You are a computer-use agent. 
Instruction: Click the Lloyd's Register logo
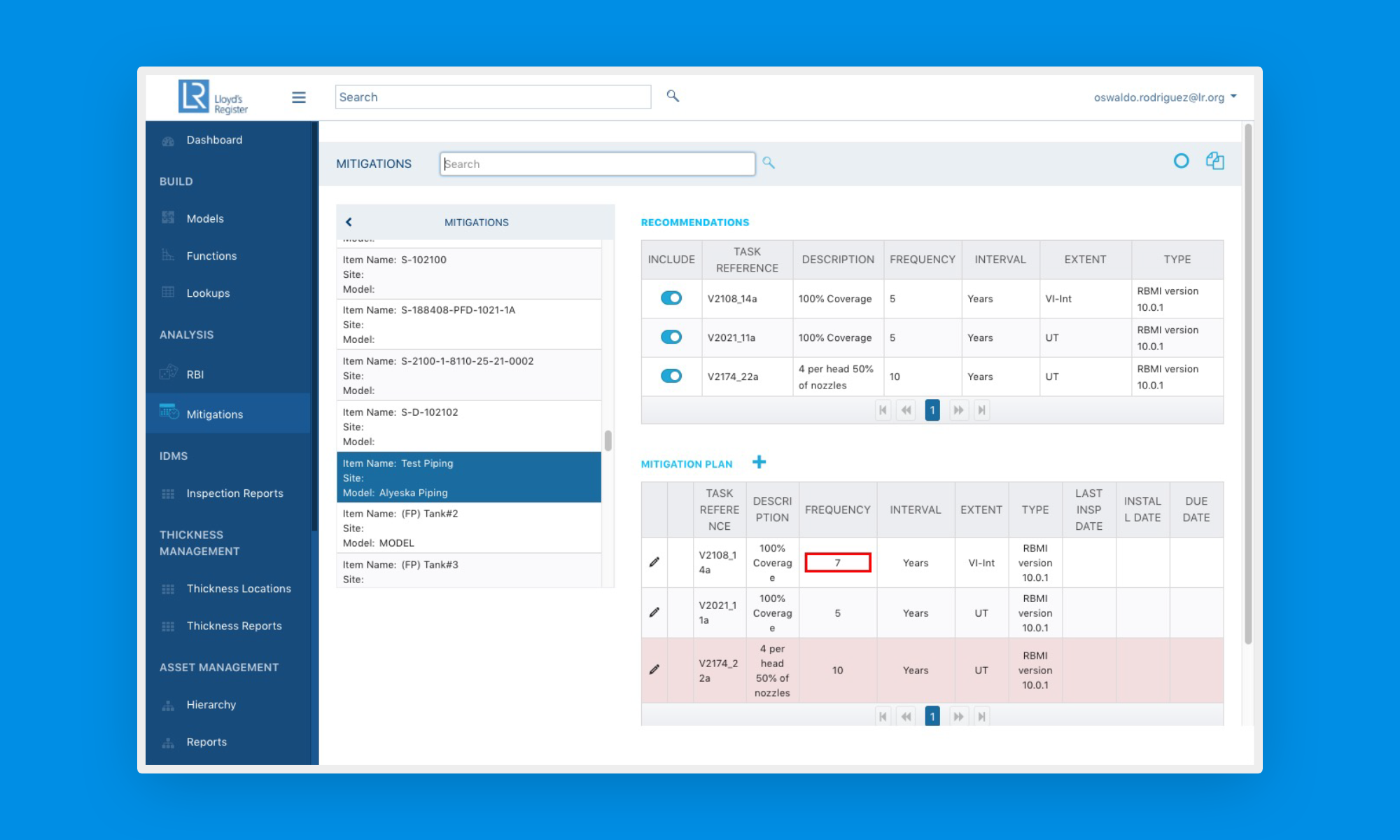(213, 97)
